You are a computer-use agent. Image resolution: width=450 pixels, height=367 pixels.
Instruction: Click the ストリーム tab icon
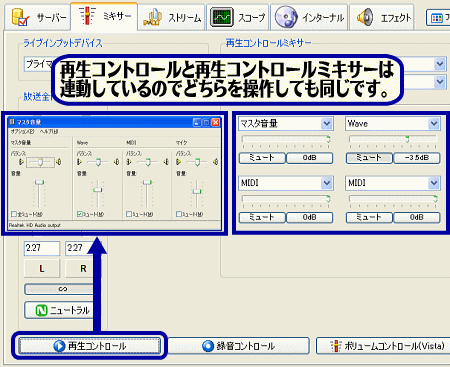click(x=152, y=17)
